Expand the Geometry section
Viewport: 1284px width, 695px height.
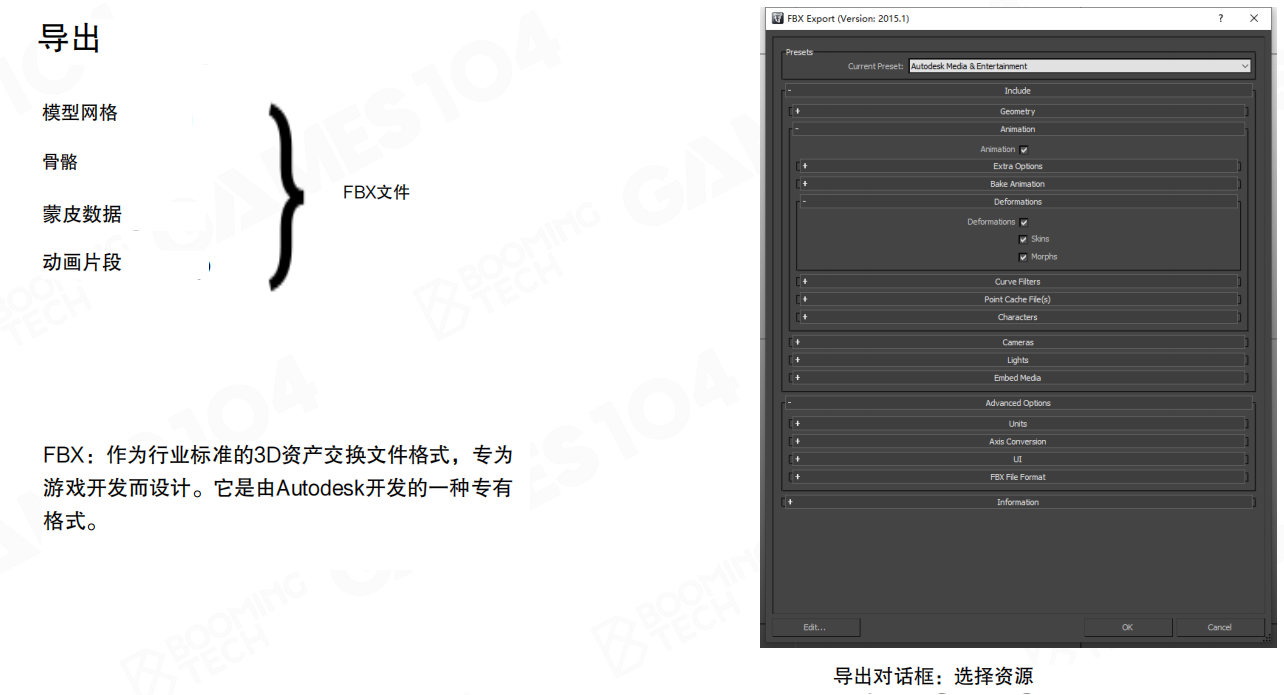click(1017, 112)
